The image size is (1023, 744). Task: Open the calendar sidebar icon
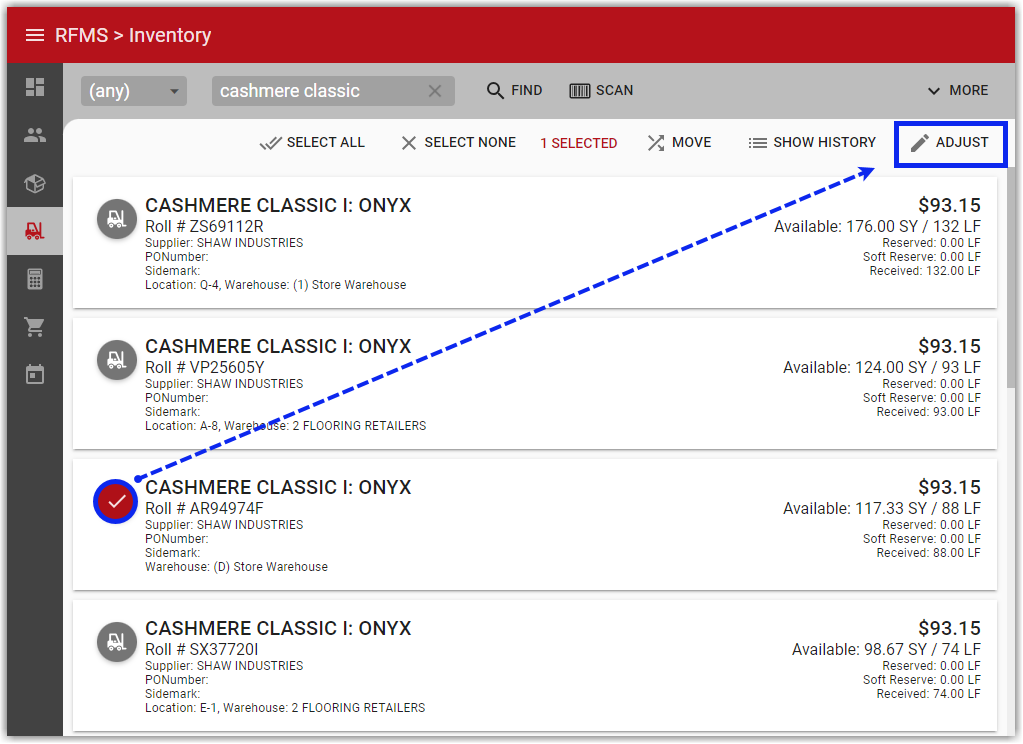[x=35, y=375]
